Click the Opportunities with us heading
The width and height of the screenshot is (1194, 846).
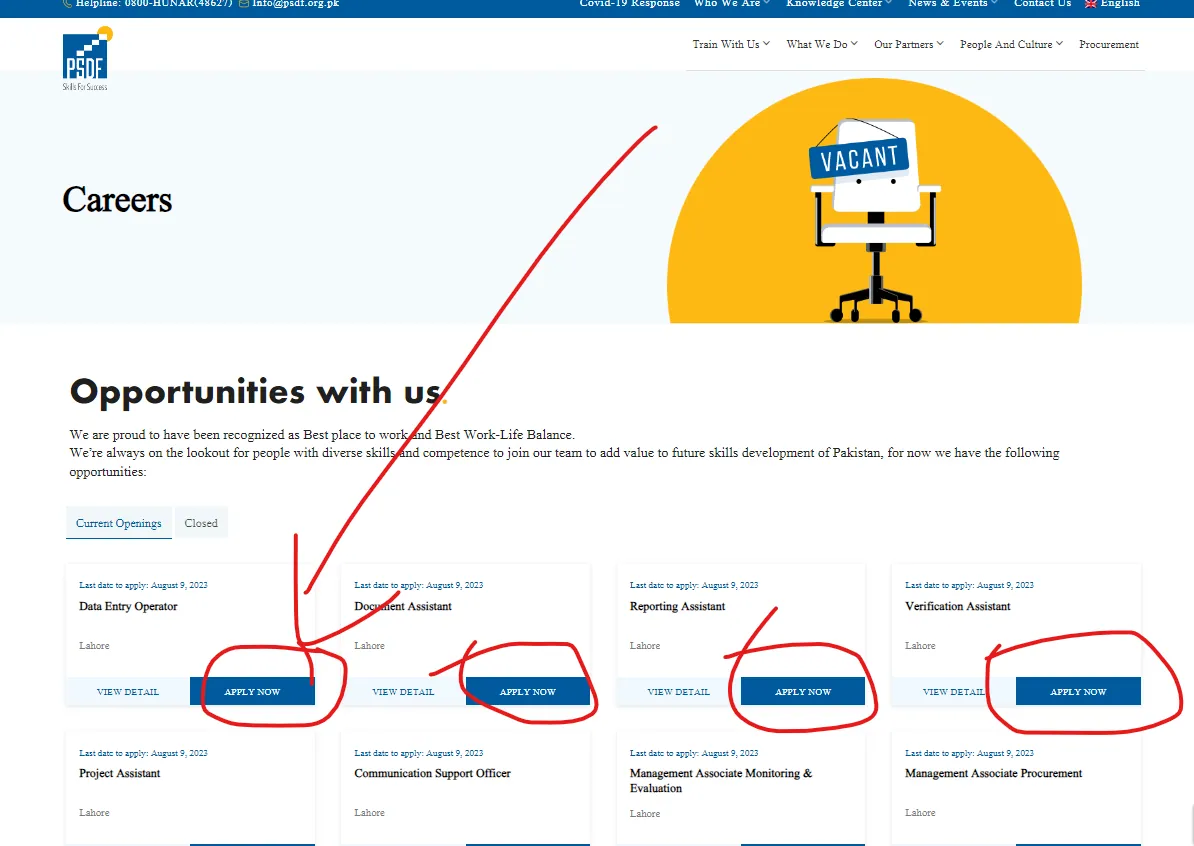coord(258,391)
